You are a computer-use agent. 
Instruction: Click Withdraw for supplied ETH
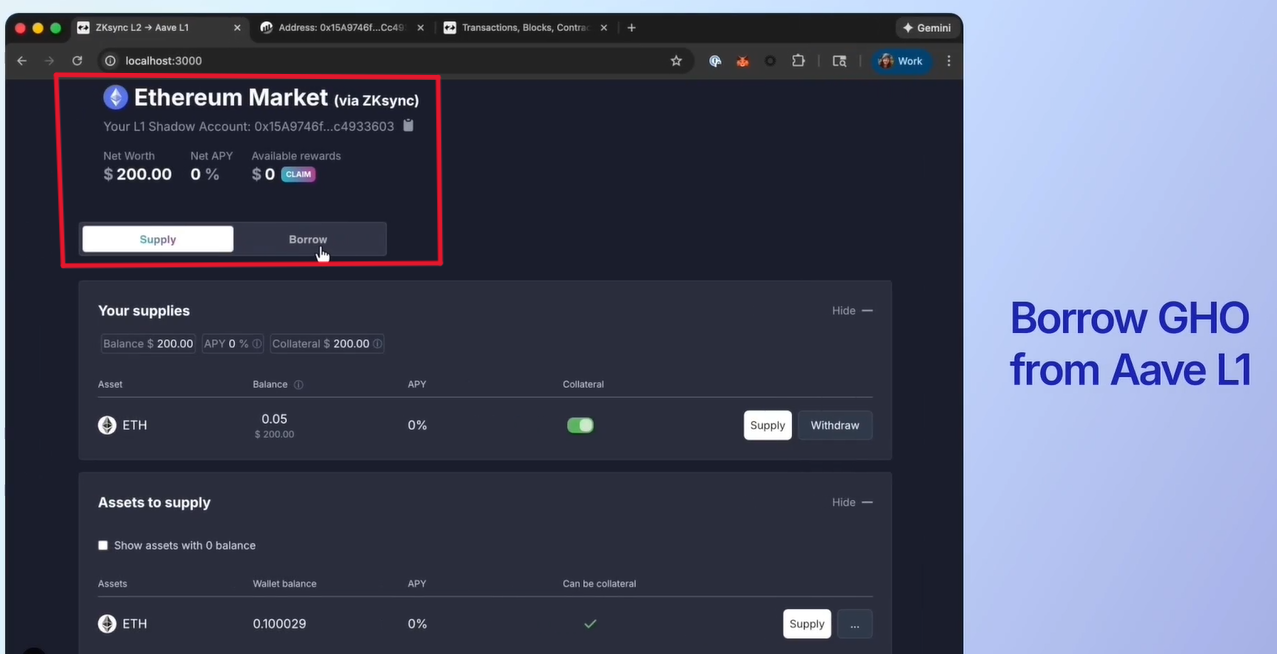click(x=834, y=426)
